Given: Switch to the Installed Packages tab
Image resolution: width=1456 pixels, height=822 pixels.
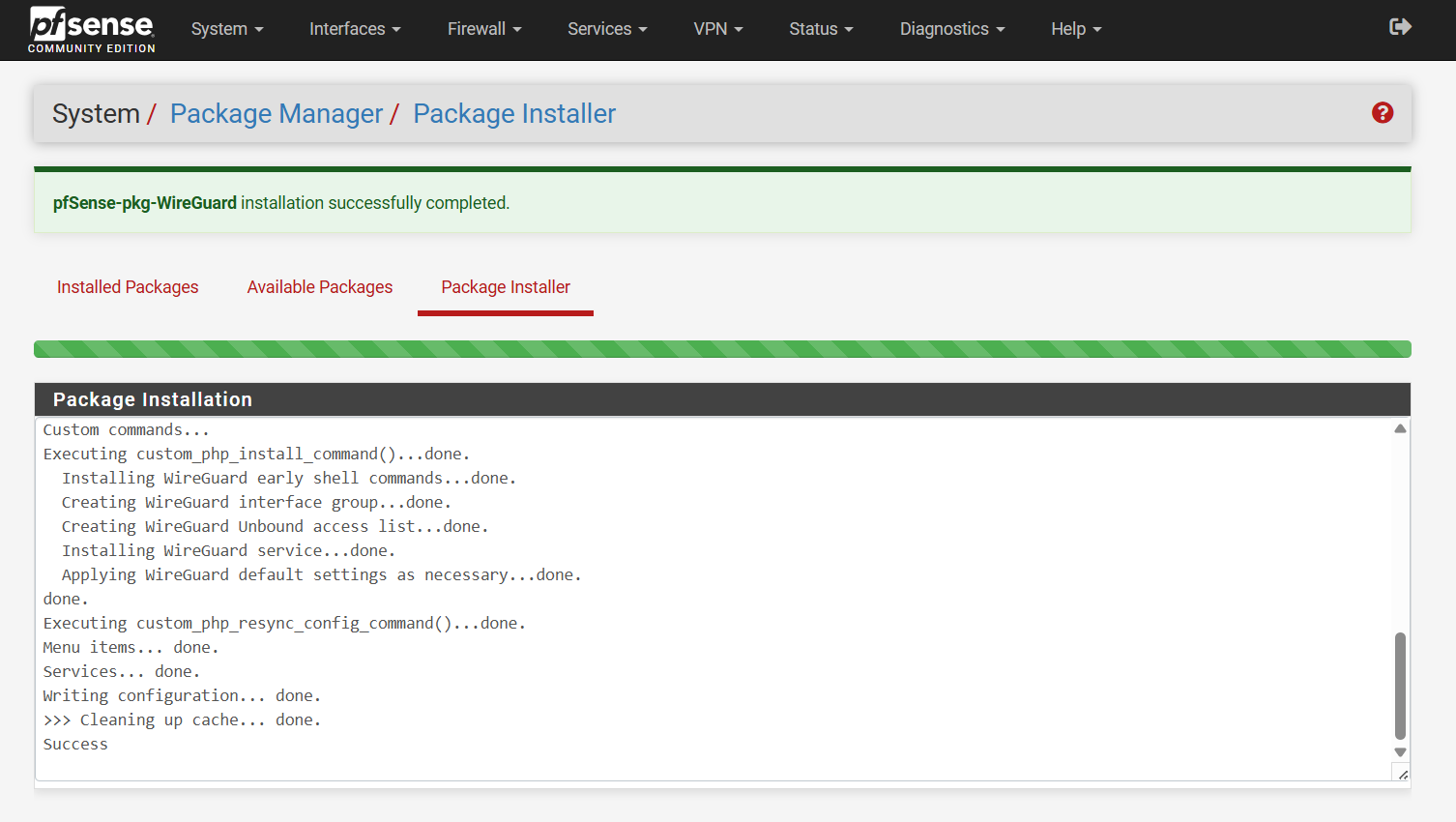Looking at the screenshot, I should [x=128, y=287].
